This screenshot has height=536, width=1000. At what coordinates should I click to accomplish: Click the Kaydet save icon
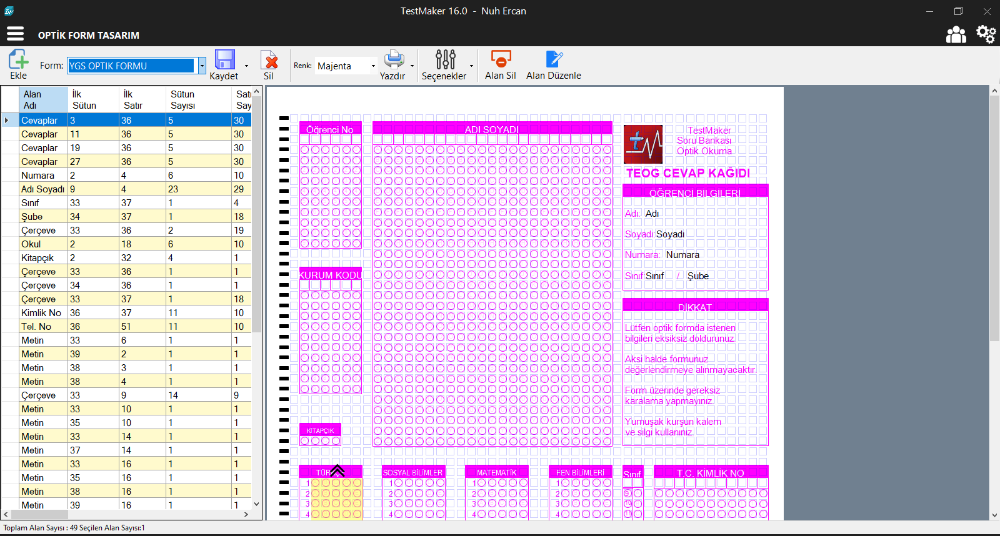click(x=224, y=59)
